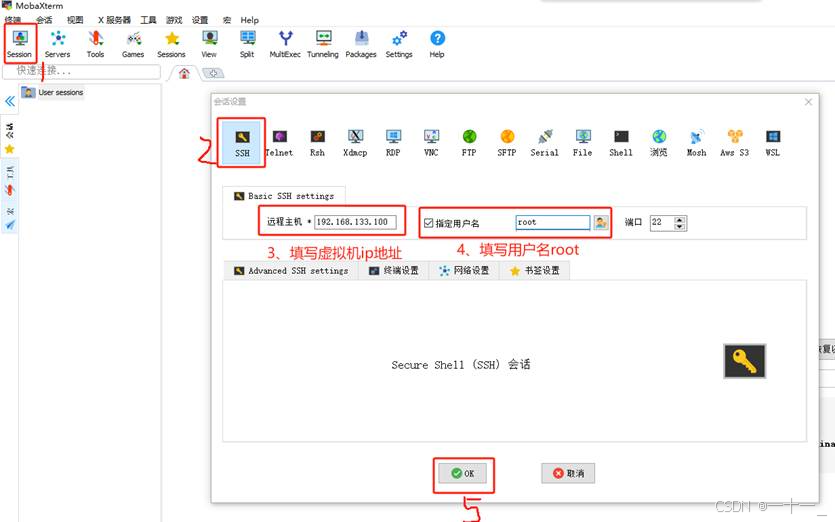Click the username field containing root
Image resolution: width=835 pixels, height=522 pixels.
point(553,222)
